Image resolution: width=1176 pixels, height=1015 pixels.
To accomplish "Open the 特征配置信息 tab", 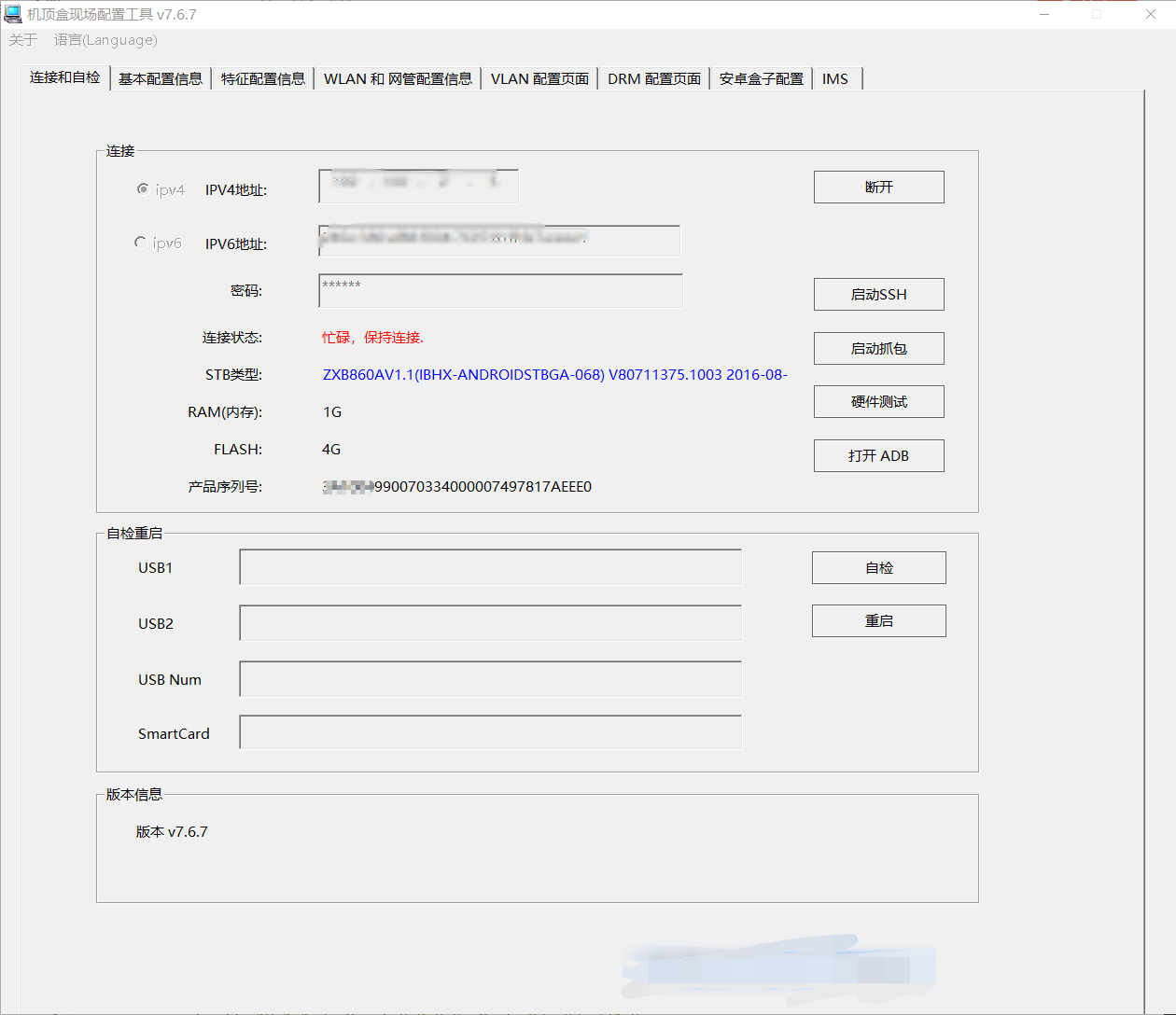I will coord(263,78).
